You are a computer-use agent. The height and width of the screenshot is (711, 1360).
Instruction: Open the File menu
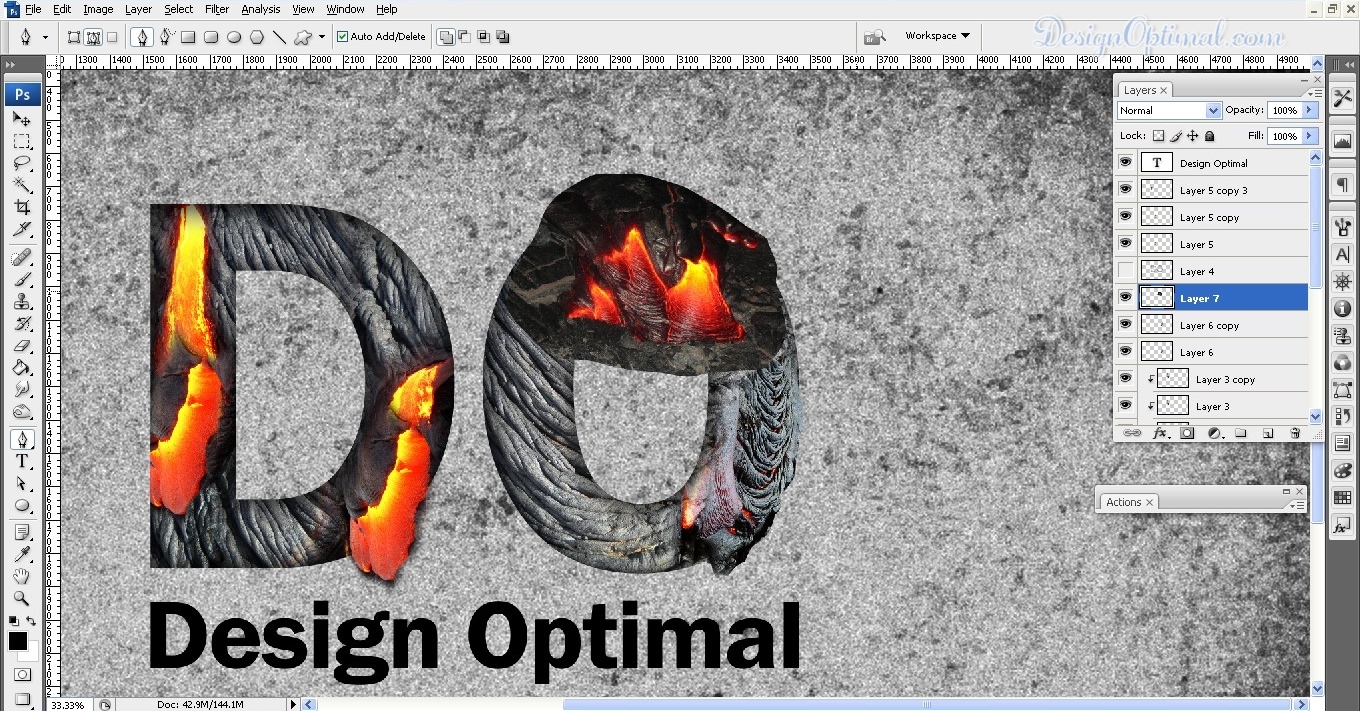(x=33, y=9)
